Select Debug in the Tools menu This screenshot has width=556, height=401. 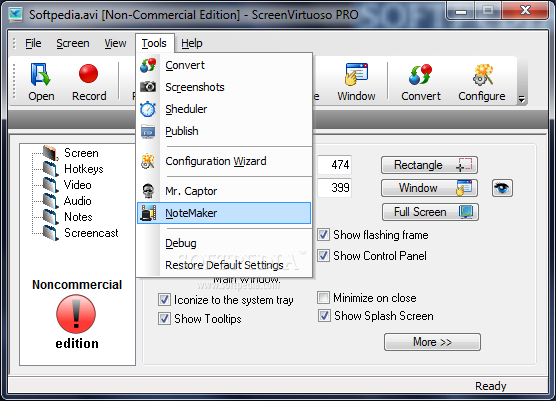tap(224, 243)
